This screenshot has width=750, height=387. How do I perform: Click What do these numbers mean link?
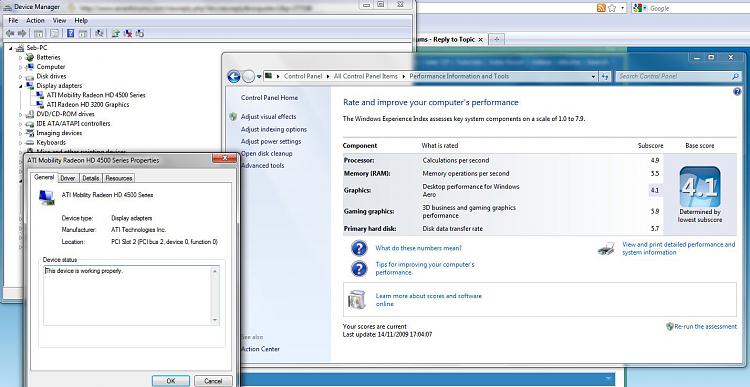pyautogui.click(x=419, y=248)
